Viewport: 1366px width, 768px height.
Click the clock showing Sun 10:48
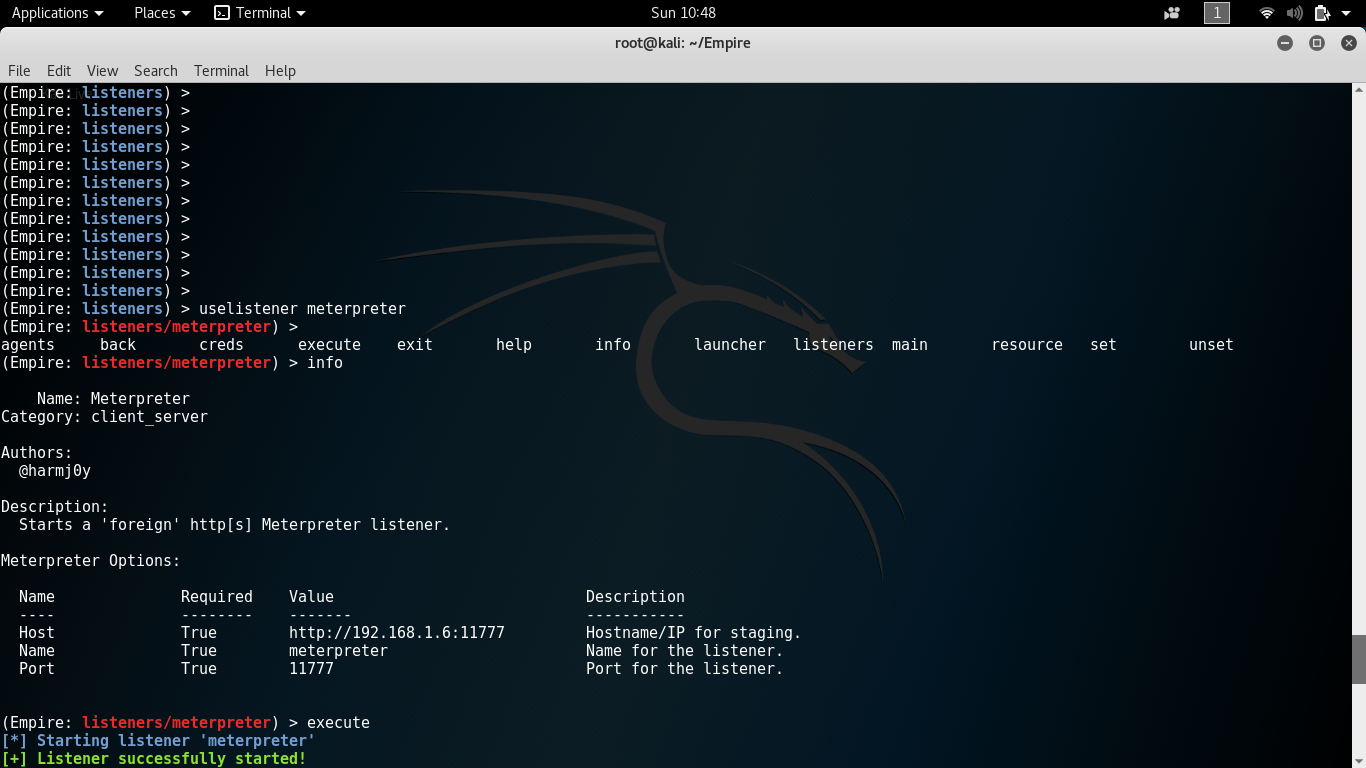click(x=683, y=13)
